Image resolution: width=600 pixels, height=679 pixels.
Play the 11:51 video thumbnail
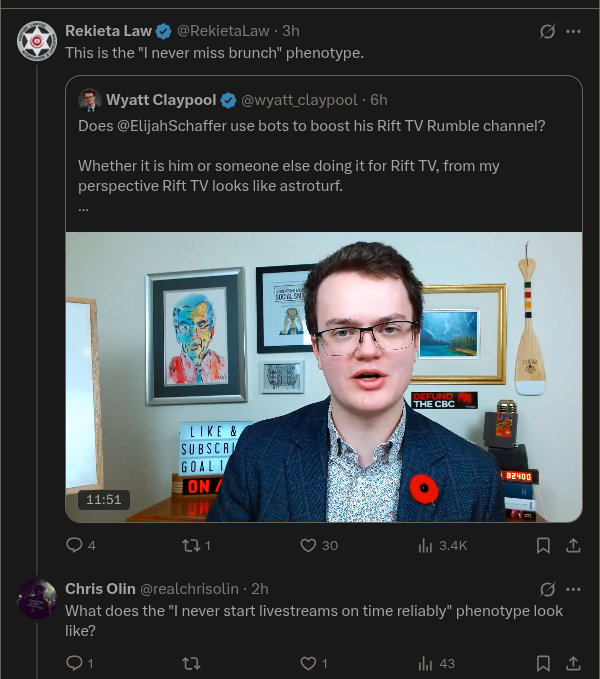pos(324,377)
